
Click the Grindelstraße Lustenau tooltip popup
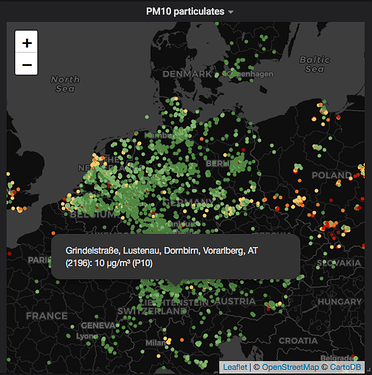(176, 256)
